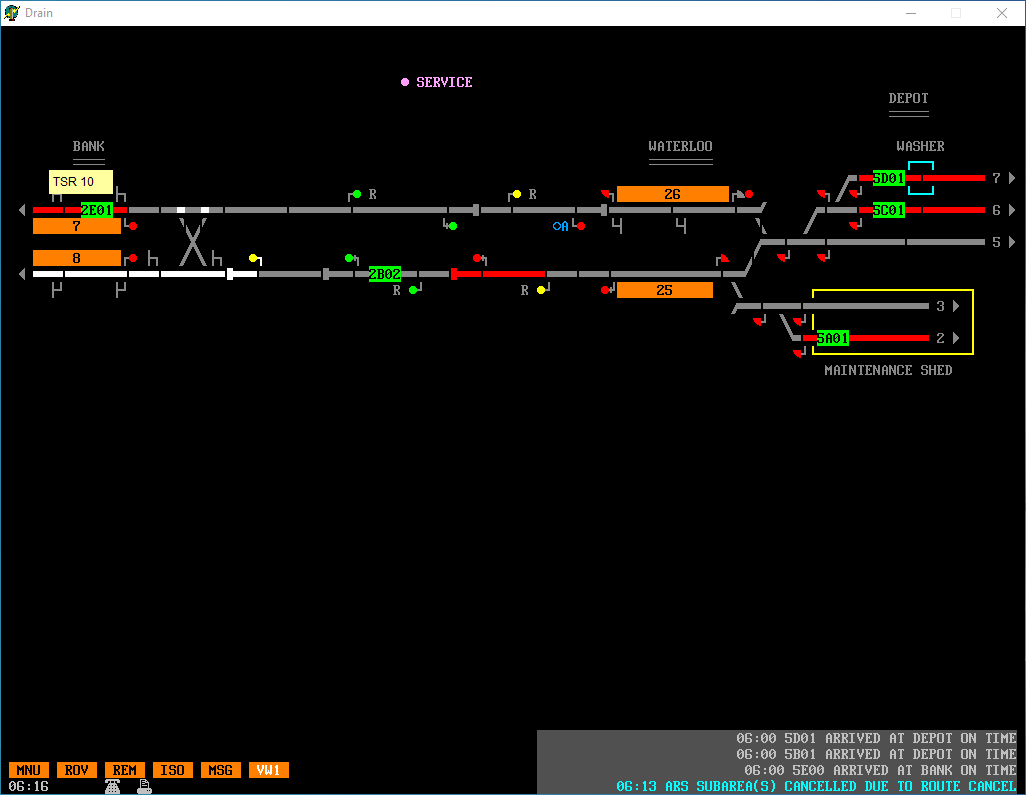The image size is (1026, 795).
Task: Click train describer 2E01 at Bank
Action: [x=97, y=210]
